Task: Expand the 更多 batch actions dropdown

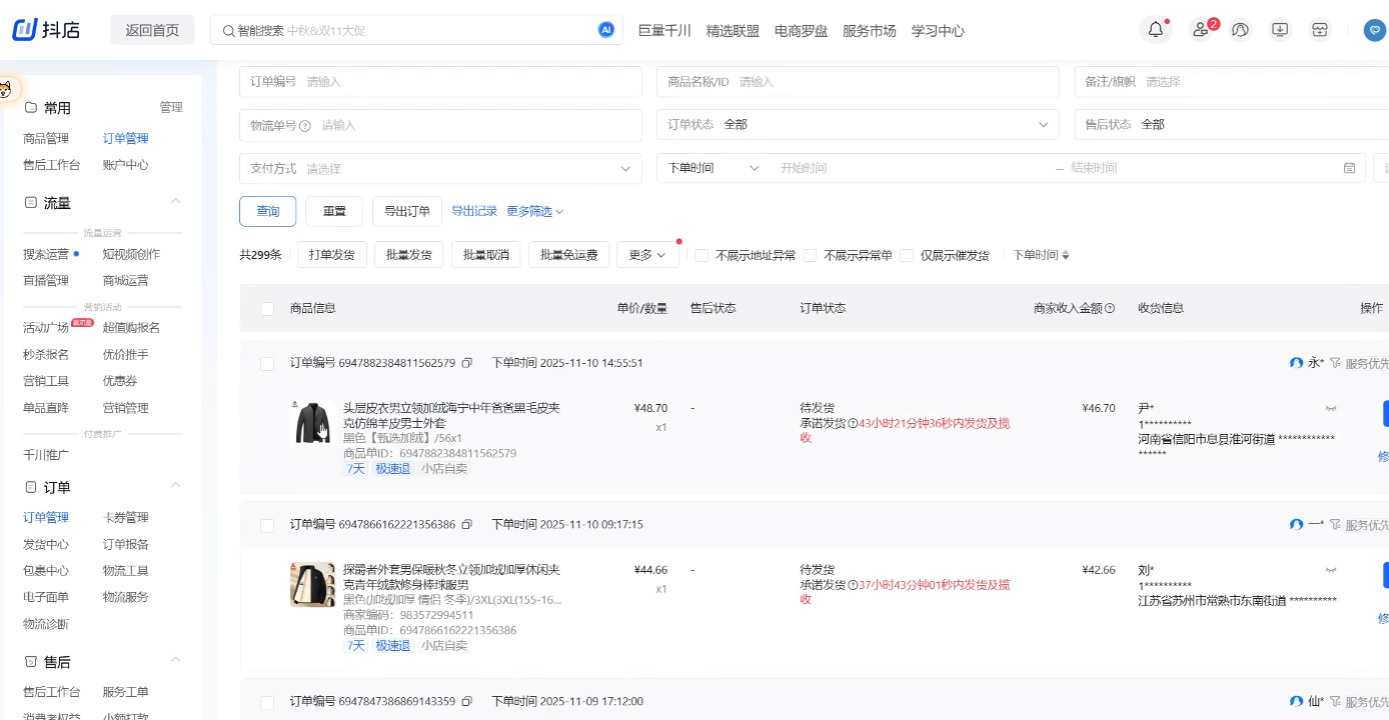Action: (647, 254)
